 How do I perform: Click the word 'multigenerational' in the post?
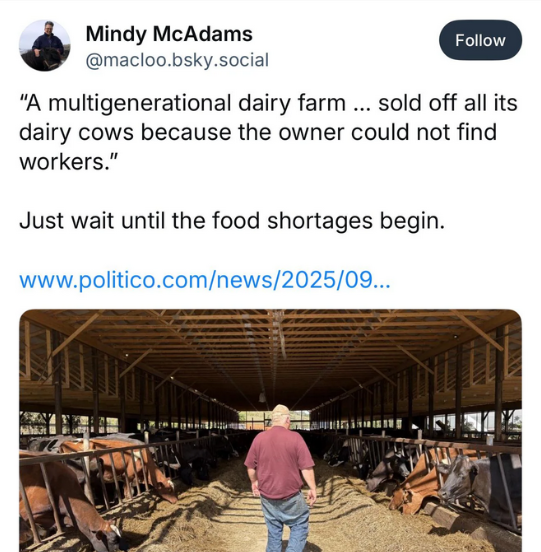[140, 104]
